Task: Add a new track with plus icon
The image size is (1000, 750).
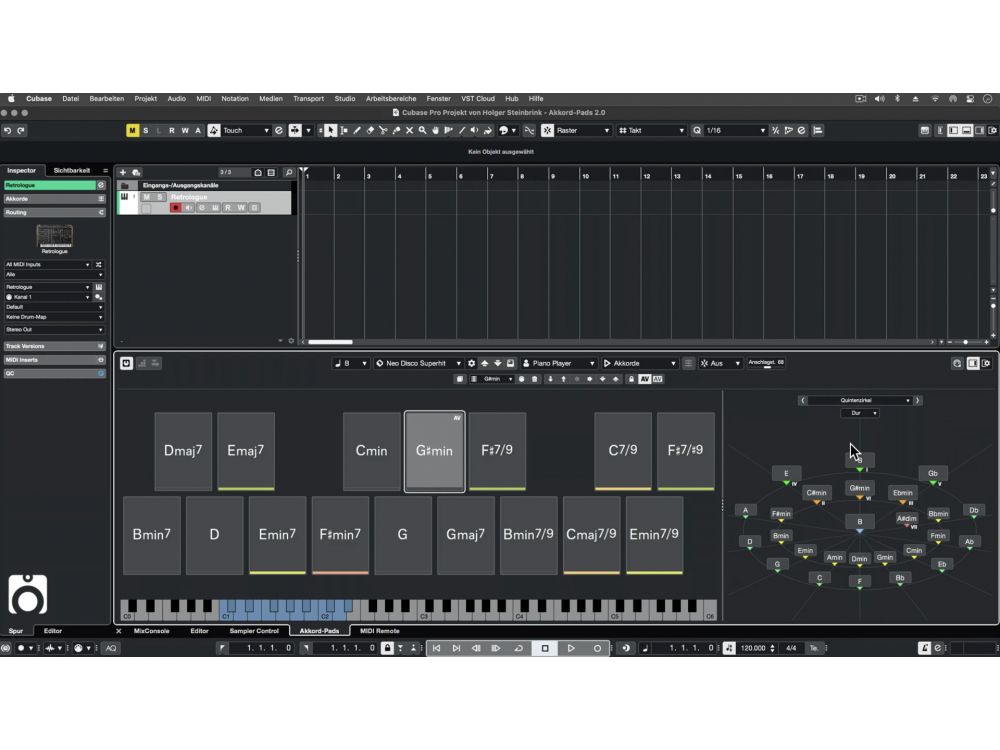Action: 123,173
